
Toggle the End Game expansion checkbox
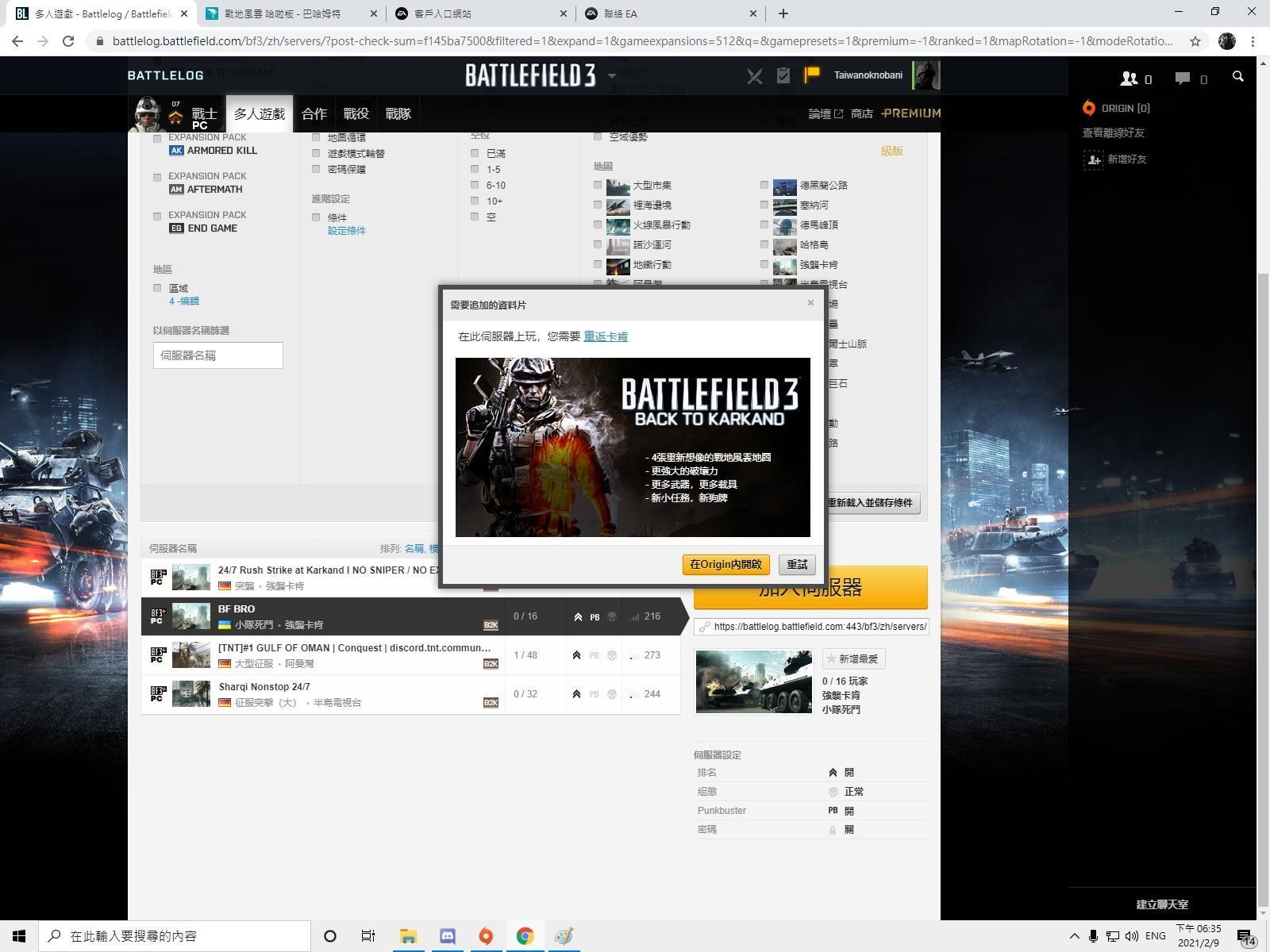pos(157,217)
